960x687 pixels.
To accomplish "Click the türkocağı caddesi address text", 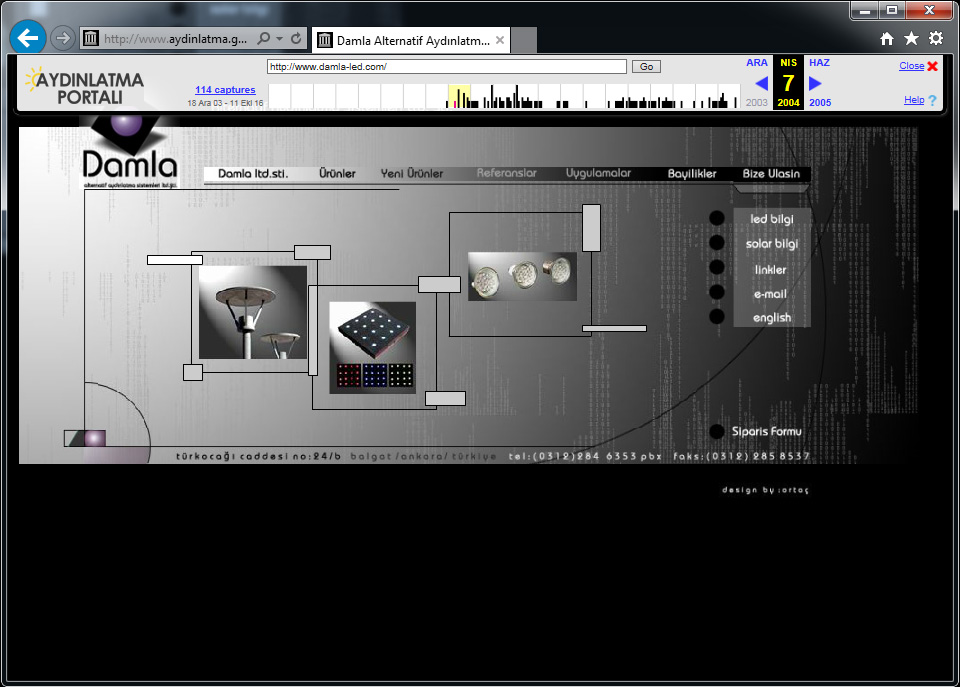I will pos(258,457).
